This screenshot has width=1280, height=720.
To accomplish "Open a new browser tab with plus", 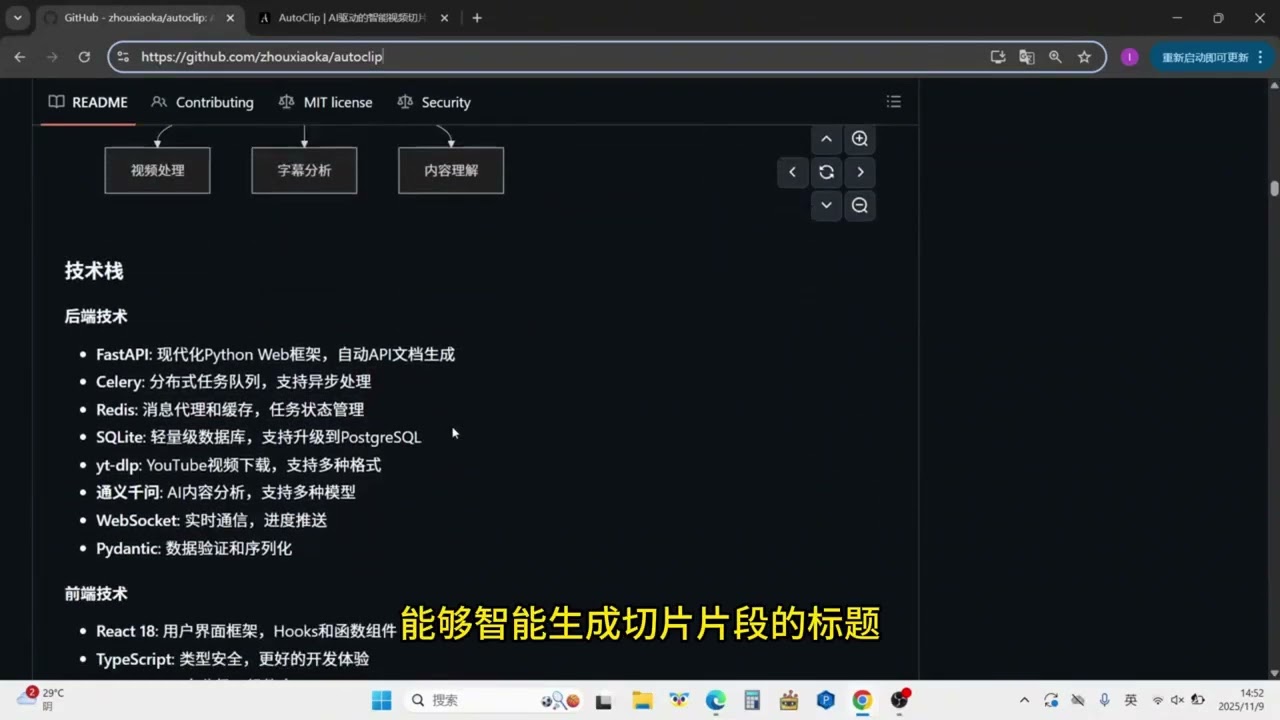I will (x=477, y=18).
